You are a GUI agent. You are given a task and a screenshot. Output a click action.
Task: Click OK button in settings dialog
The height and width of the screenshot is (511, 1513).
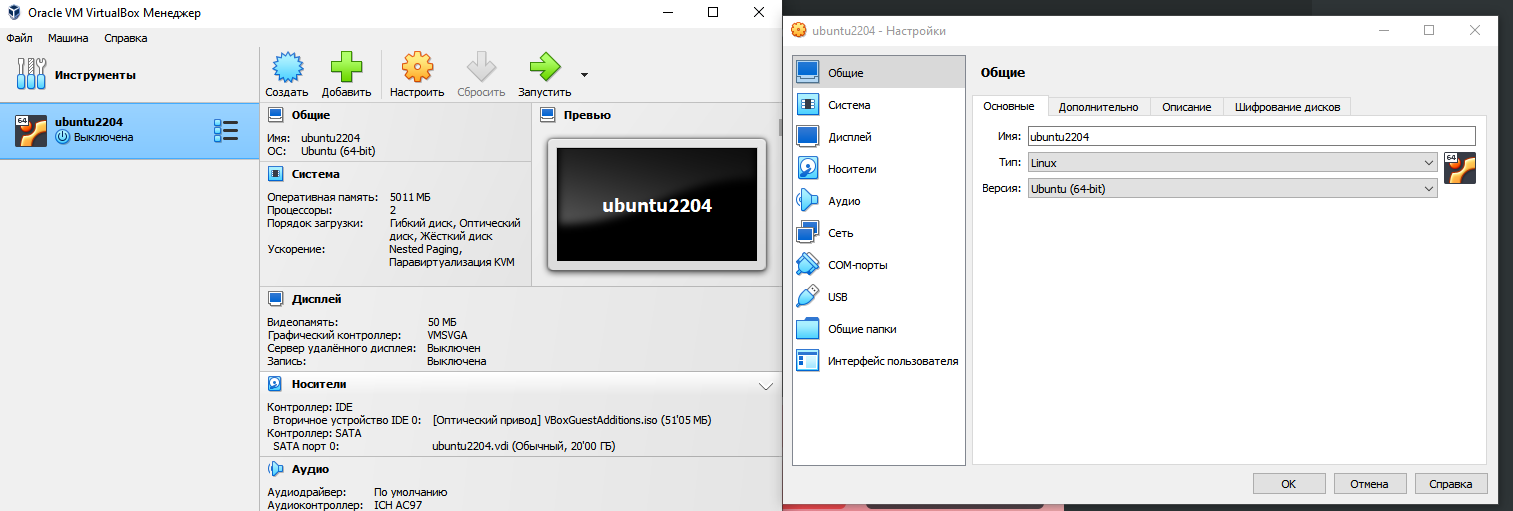[1289, 484]
